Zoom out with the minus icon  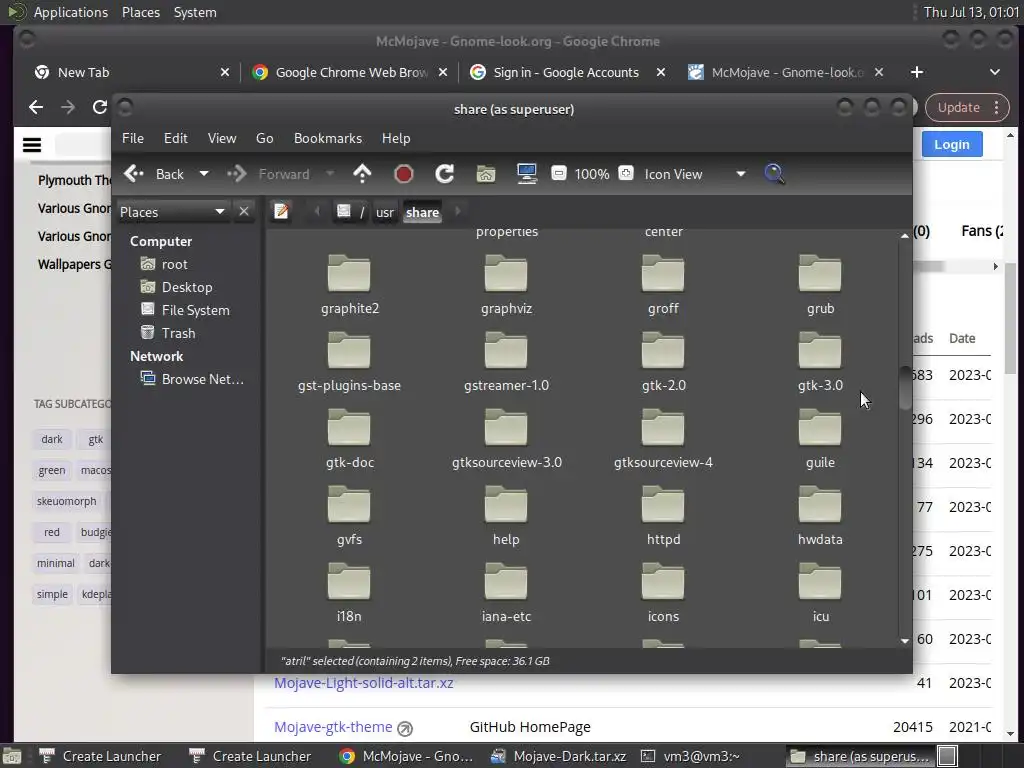[558, 173]
